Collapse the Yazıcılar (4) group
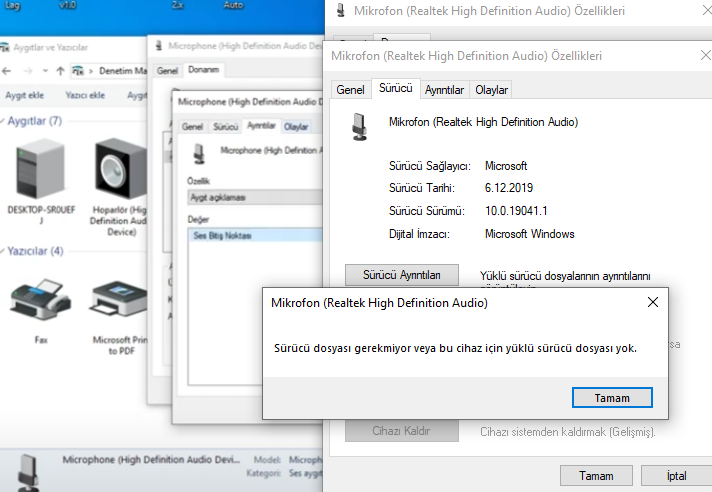This screenshot has width=712, height=492. coord(3,251)
